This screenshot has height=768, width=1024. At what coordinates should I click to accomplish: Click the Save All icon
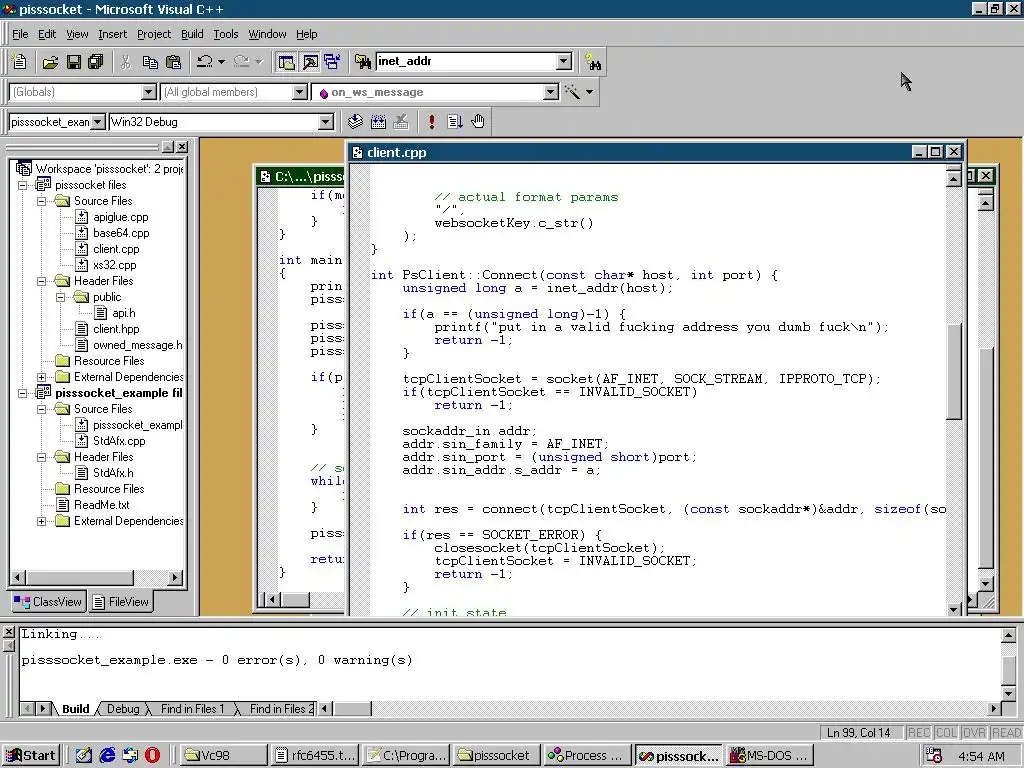click(x=96, y=62)
